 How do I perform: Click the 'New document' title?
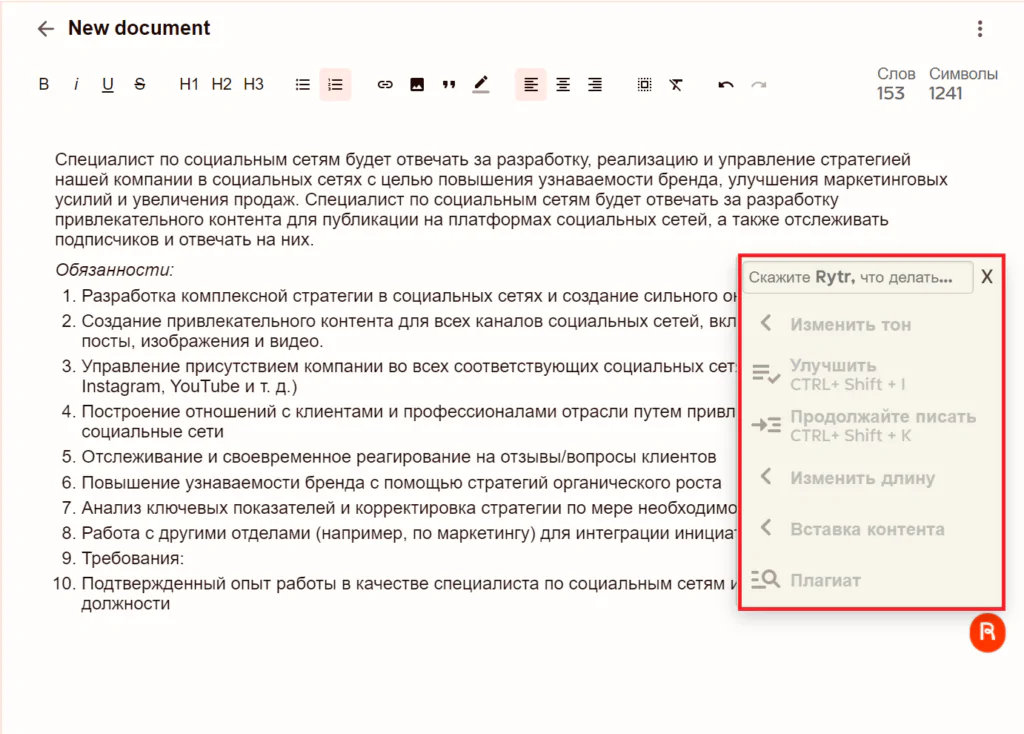[x=138, y=28]
